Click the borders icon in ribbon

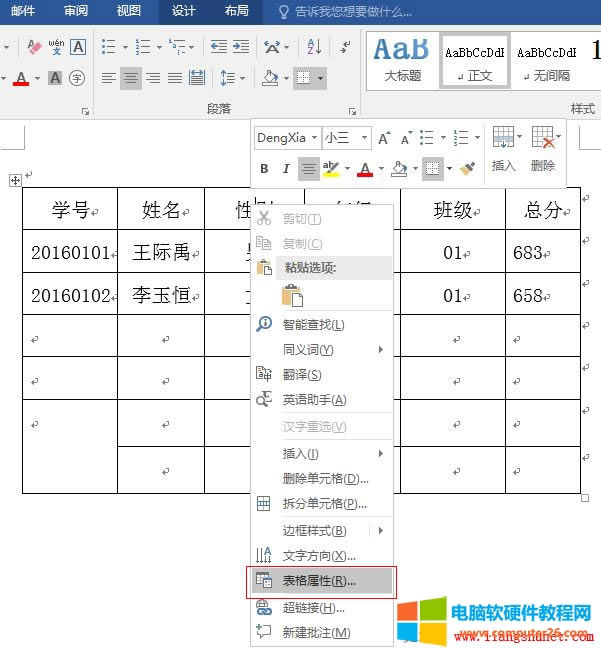pyautogui.click(x=304, y=78)
